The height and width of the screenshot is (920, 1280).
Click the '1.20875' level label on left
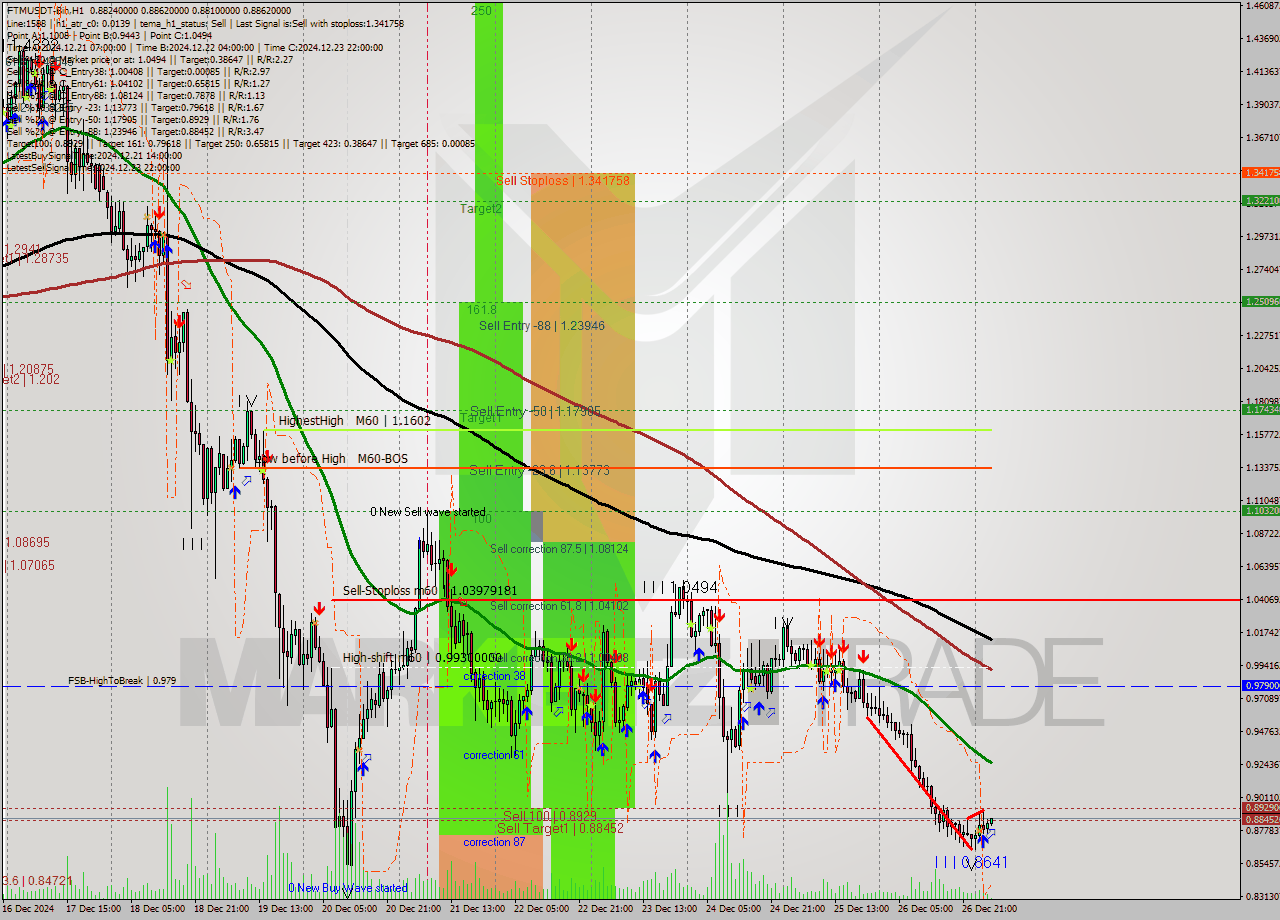coord(30,368)
